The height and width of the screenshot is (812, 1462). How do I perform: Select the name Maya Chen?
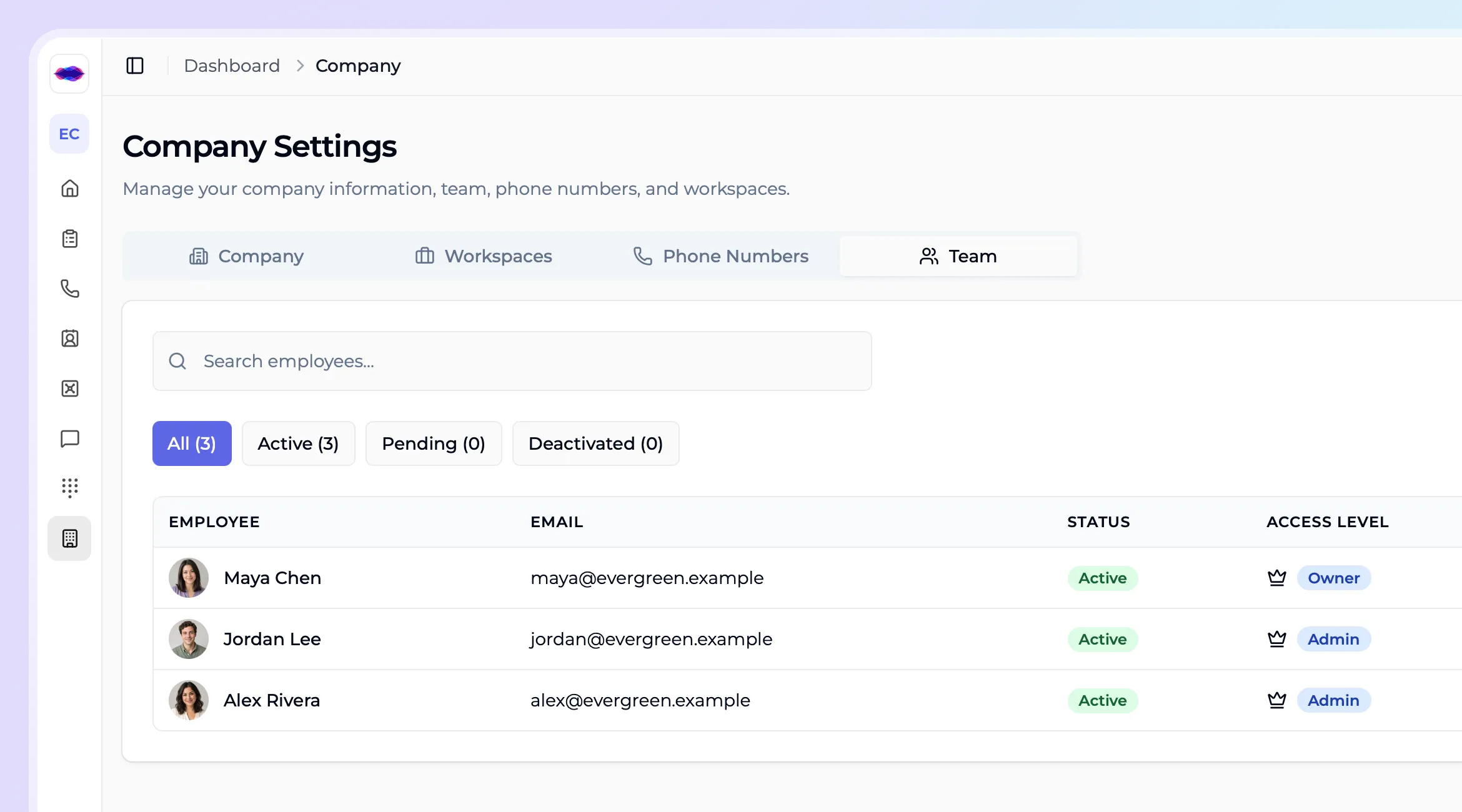click(272, 578)
